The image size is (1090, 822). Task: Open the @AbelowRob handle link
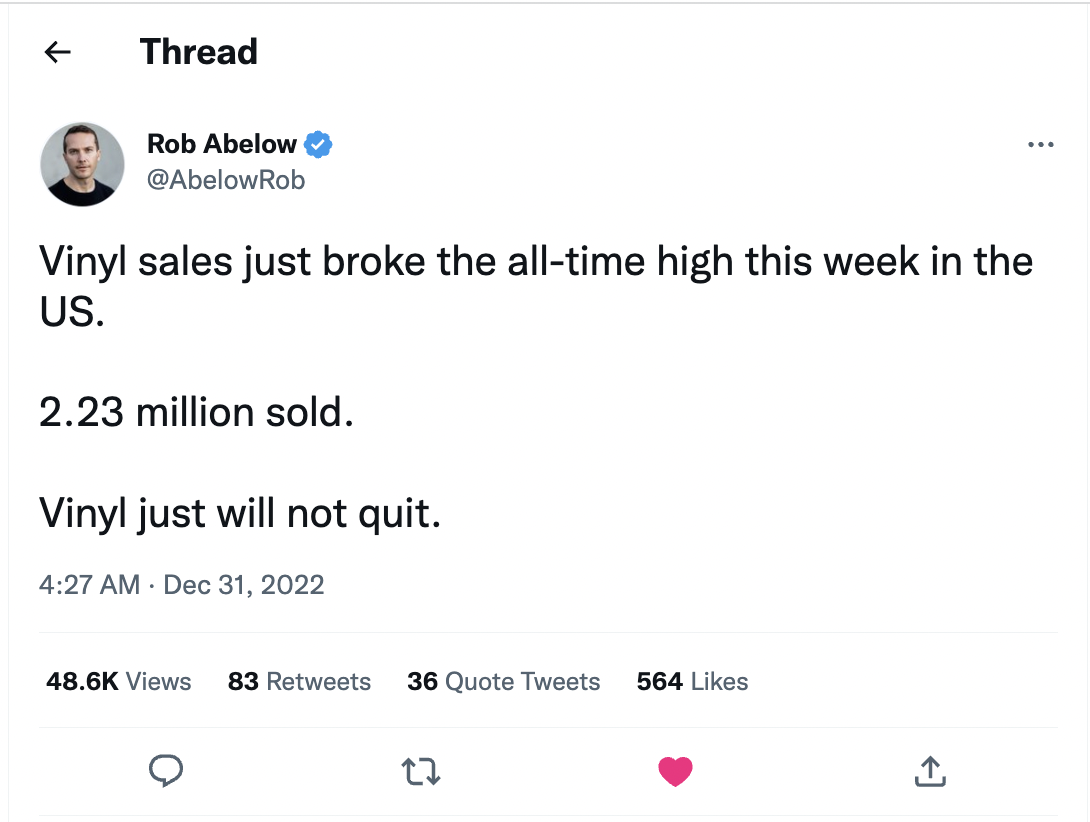point(226,180)
